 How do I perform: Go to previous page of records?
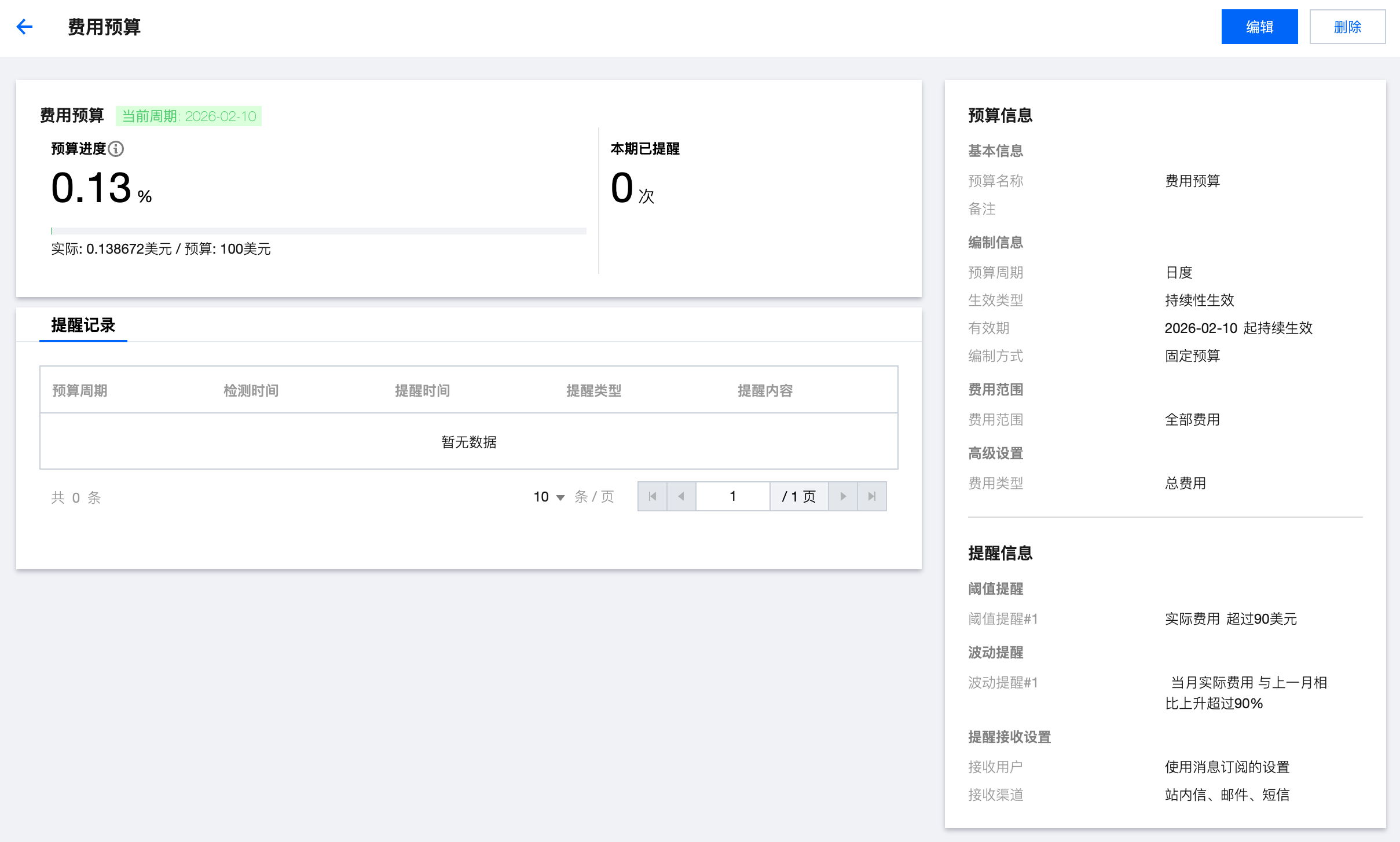click(x=681, y=496)
